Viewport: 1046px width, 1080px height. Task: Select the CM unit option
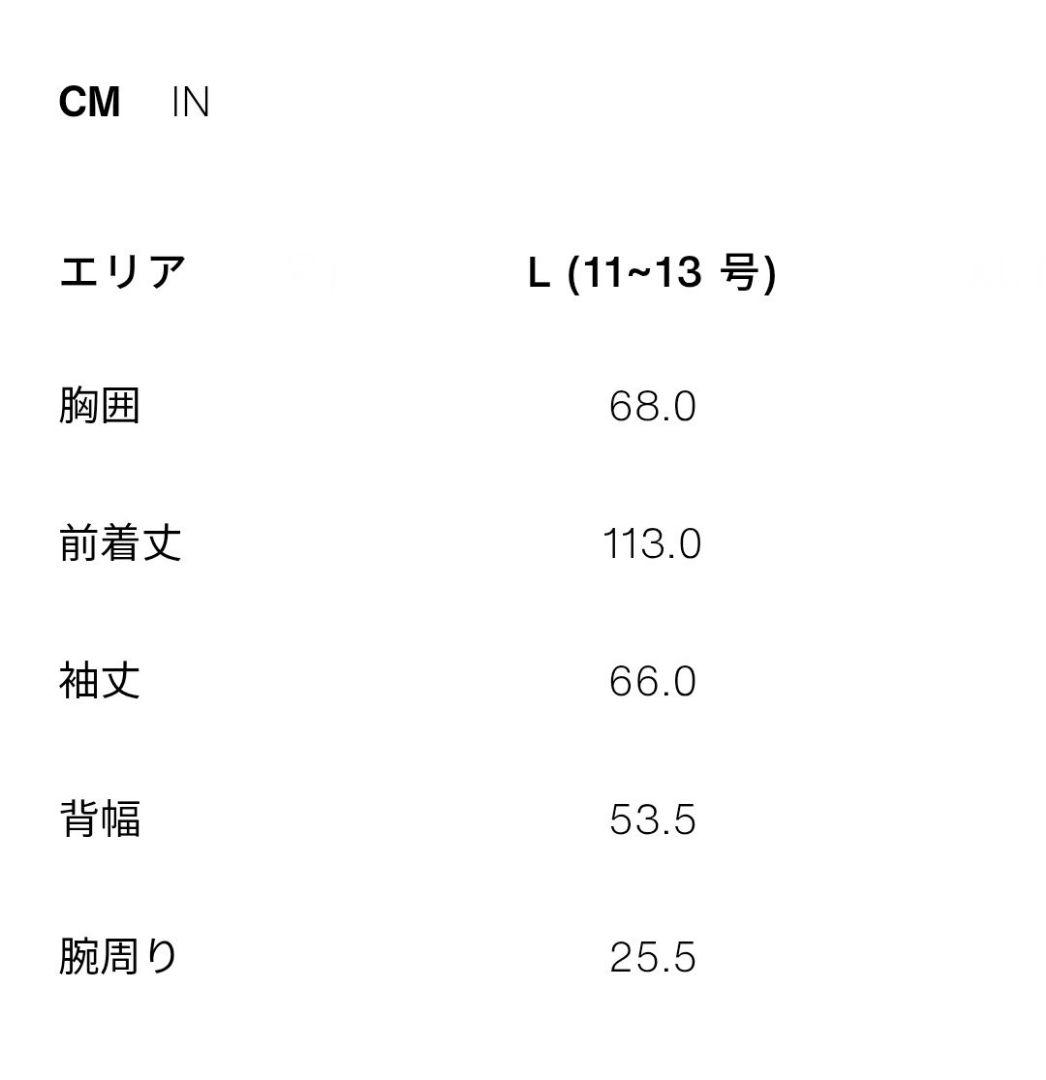(89, 101)
